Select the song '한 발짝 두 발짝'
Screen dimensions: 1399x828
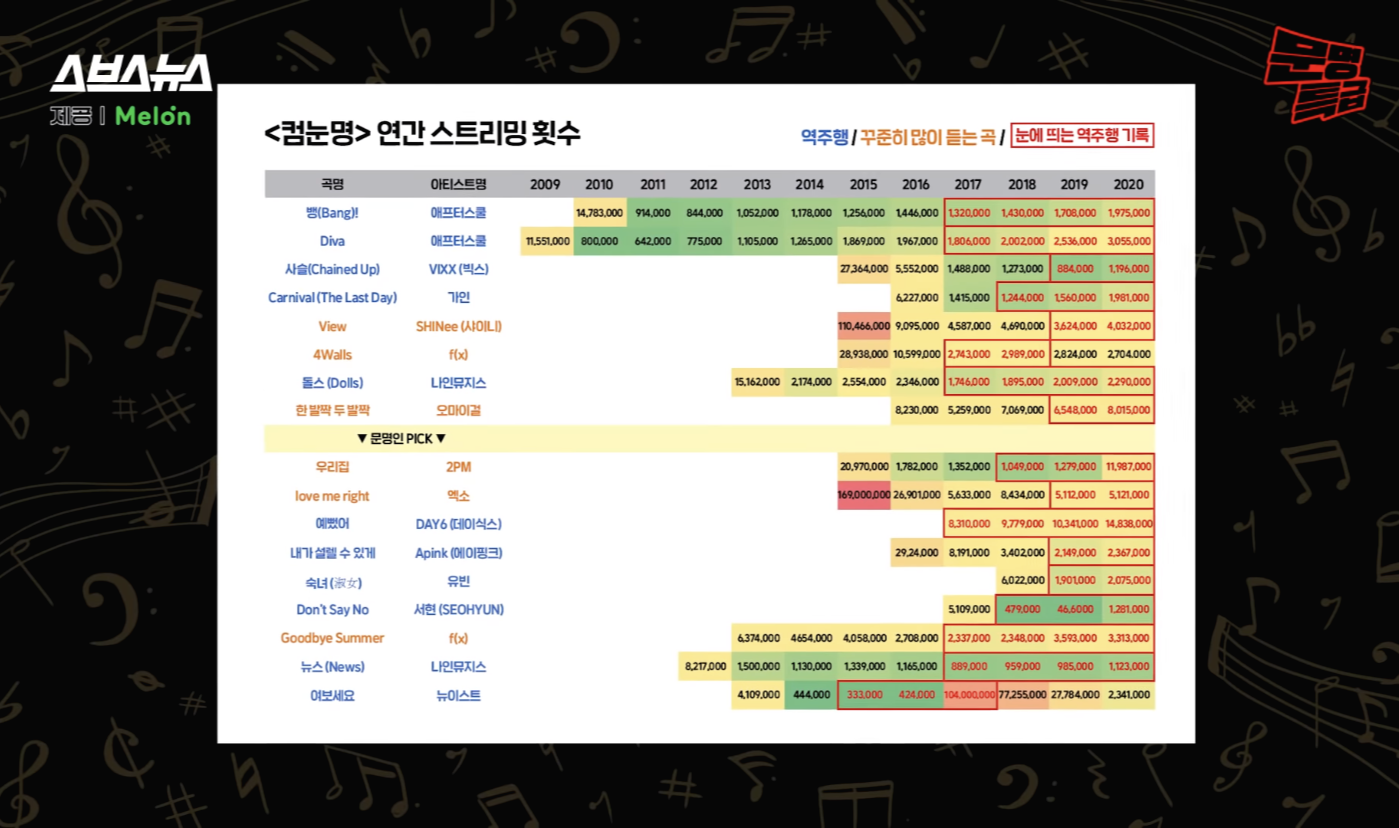[x=333, y=410]
